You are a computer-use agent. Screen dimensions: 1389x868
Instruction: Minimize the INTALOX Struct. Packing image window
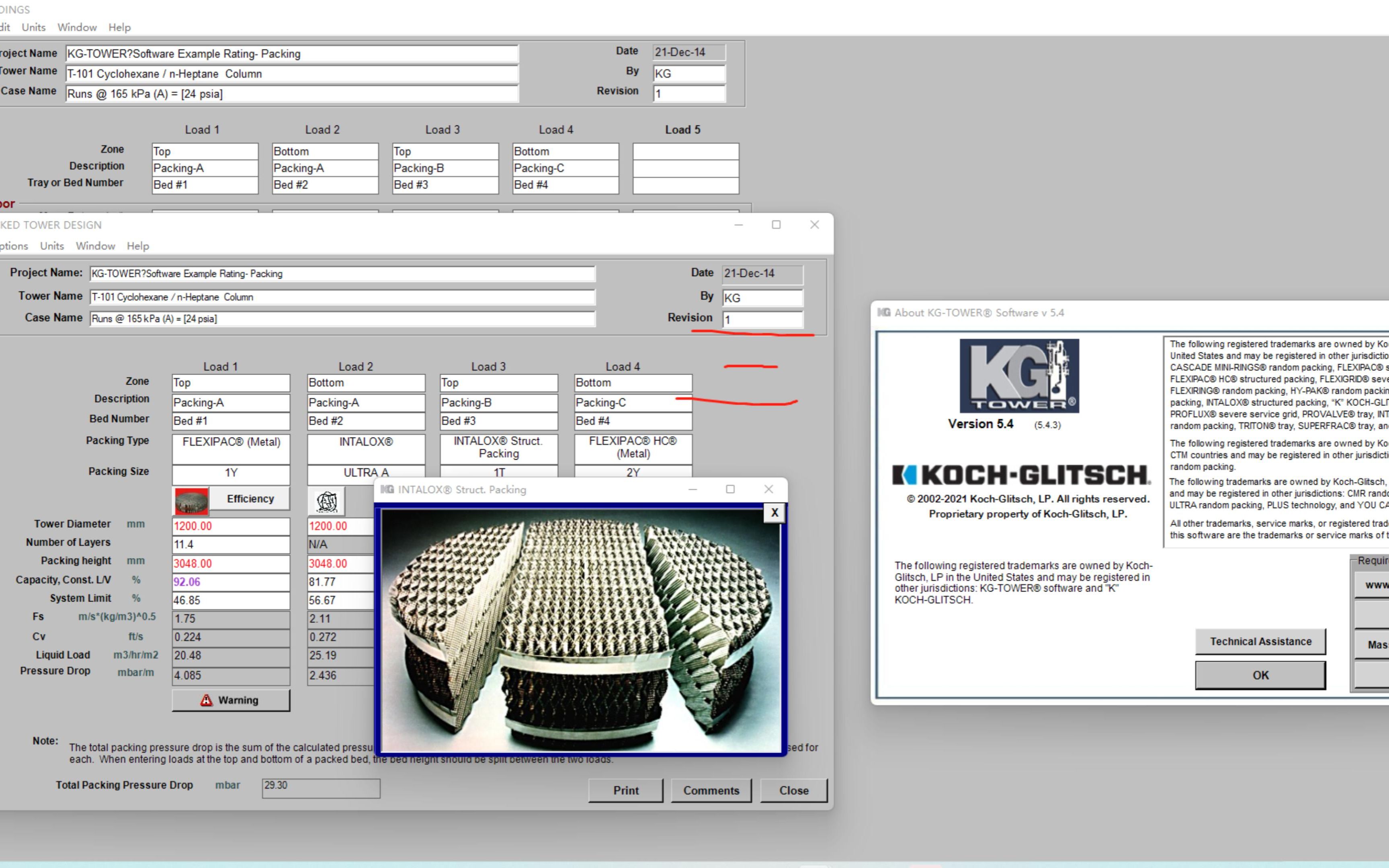tap(693, 489)
